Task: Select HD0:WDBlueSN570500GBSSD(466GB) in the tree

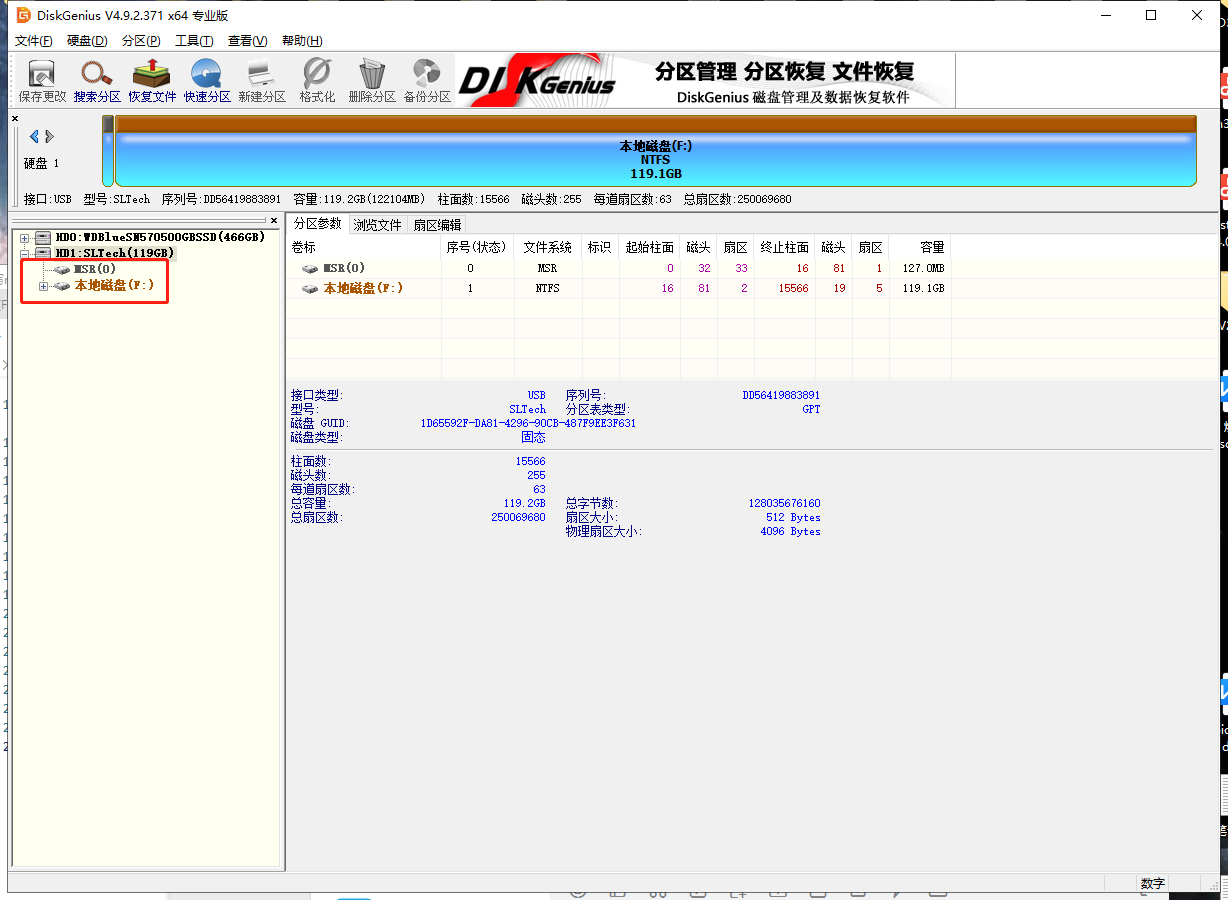Action: (x=160, y=237)
